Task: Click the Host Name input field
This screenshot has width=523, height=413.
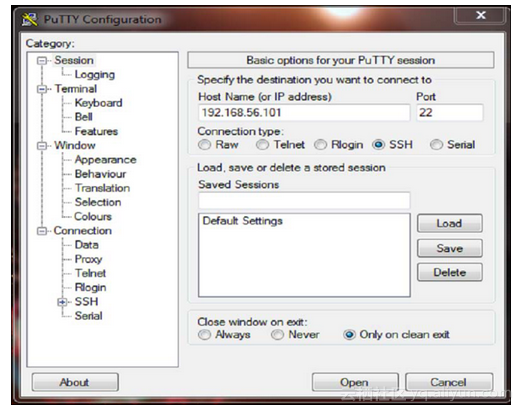Action: pyautogui.click(x=304, y=113)
